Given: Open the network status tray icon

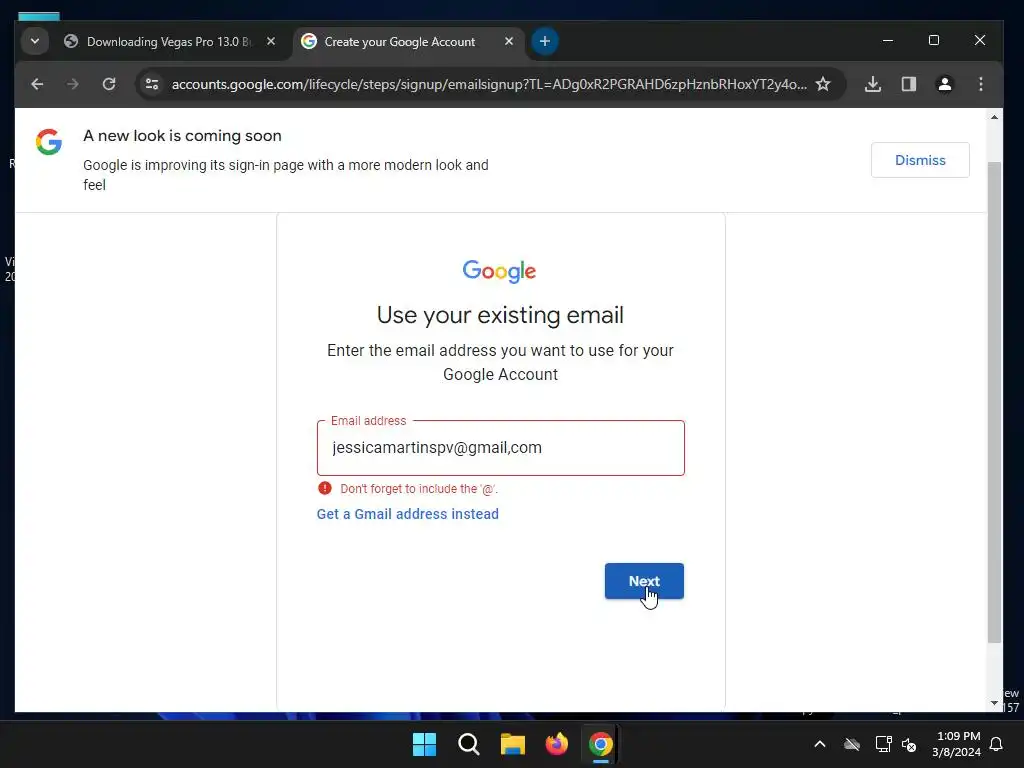Looking at the screenshot, I should pos(883,744).
